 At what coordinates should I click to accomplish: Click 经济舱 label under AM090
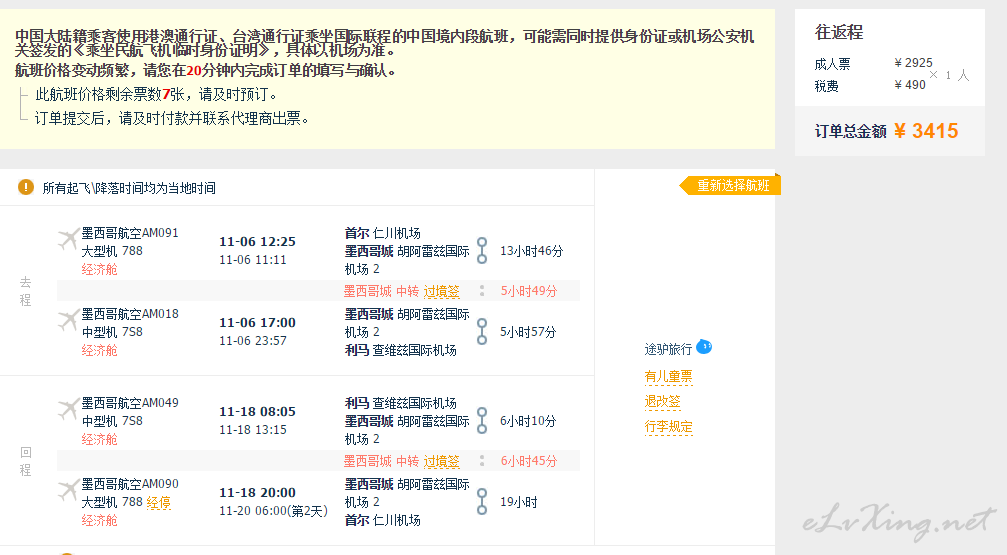tap(100, 520)
